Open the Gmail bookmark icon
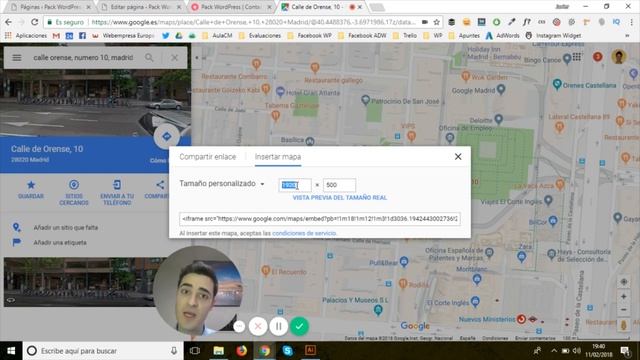This screenshot has height=360, width=640. click(56, 36)
